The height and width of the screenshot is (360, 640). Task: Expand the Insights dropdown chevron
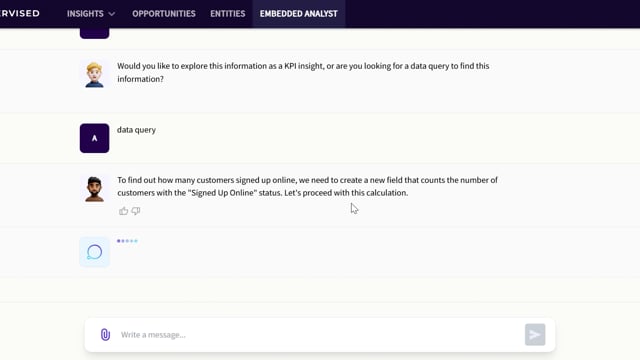click(111, 14)
